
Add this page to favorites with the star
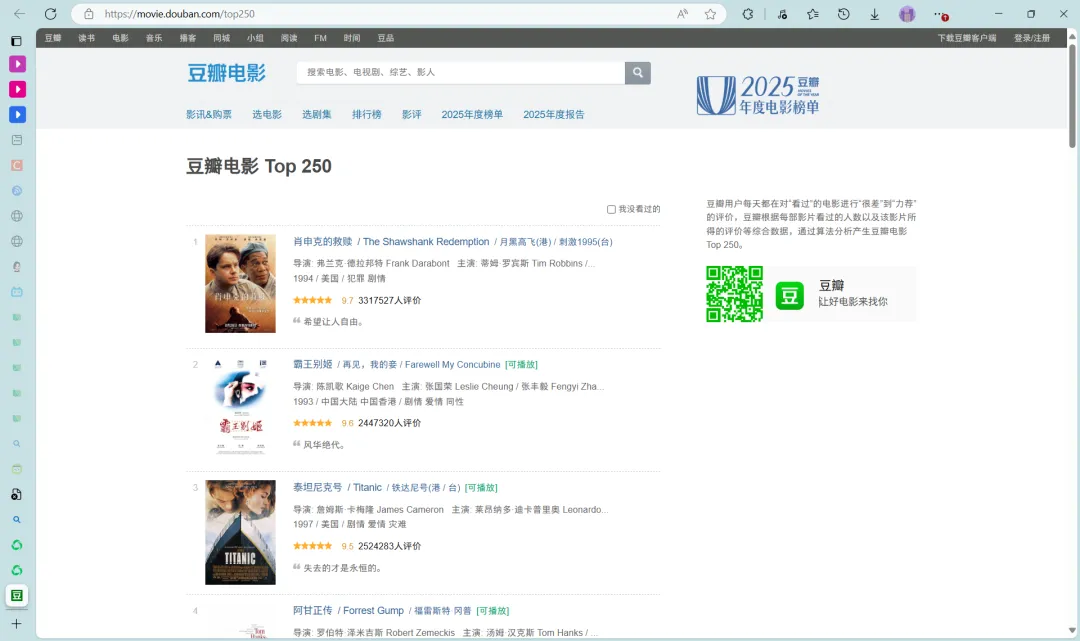tap(710, 14)
